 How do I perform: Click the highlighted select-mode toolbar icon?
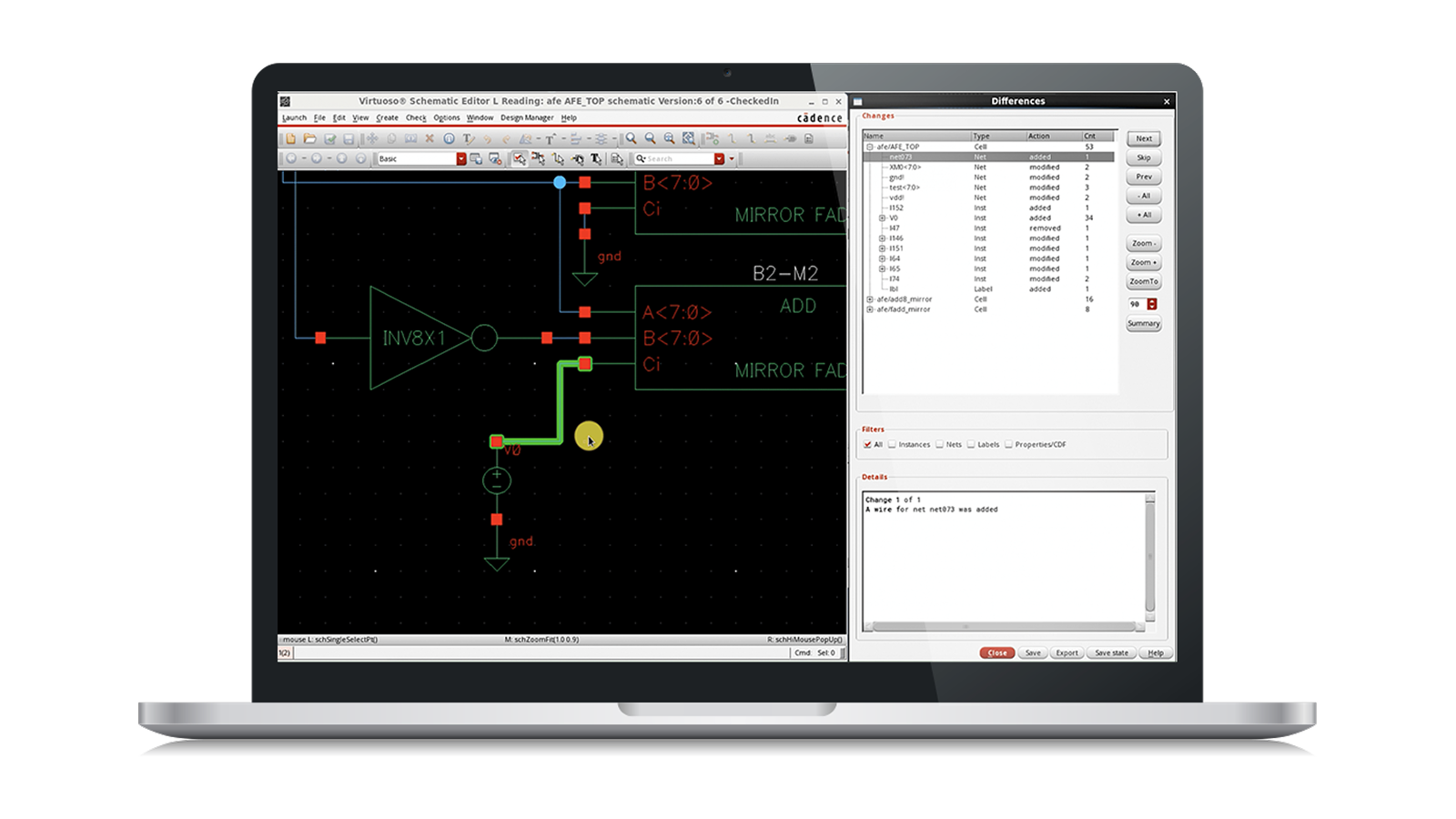[519, 159]
